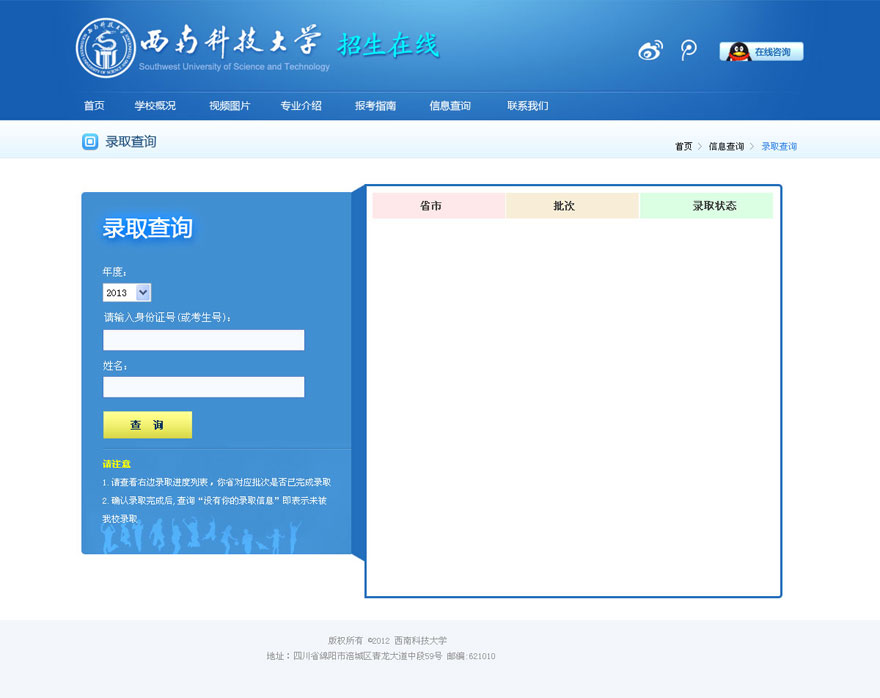
Task: Select 首页 in the navigation menu
Action: click(93, 105)
